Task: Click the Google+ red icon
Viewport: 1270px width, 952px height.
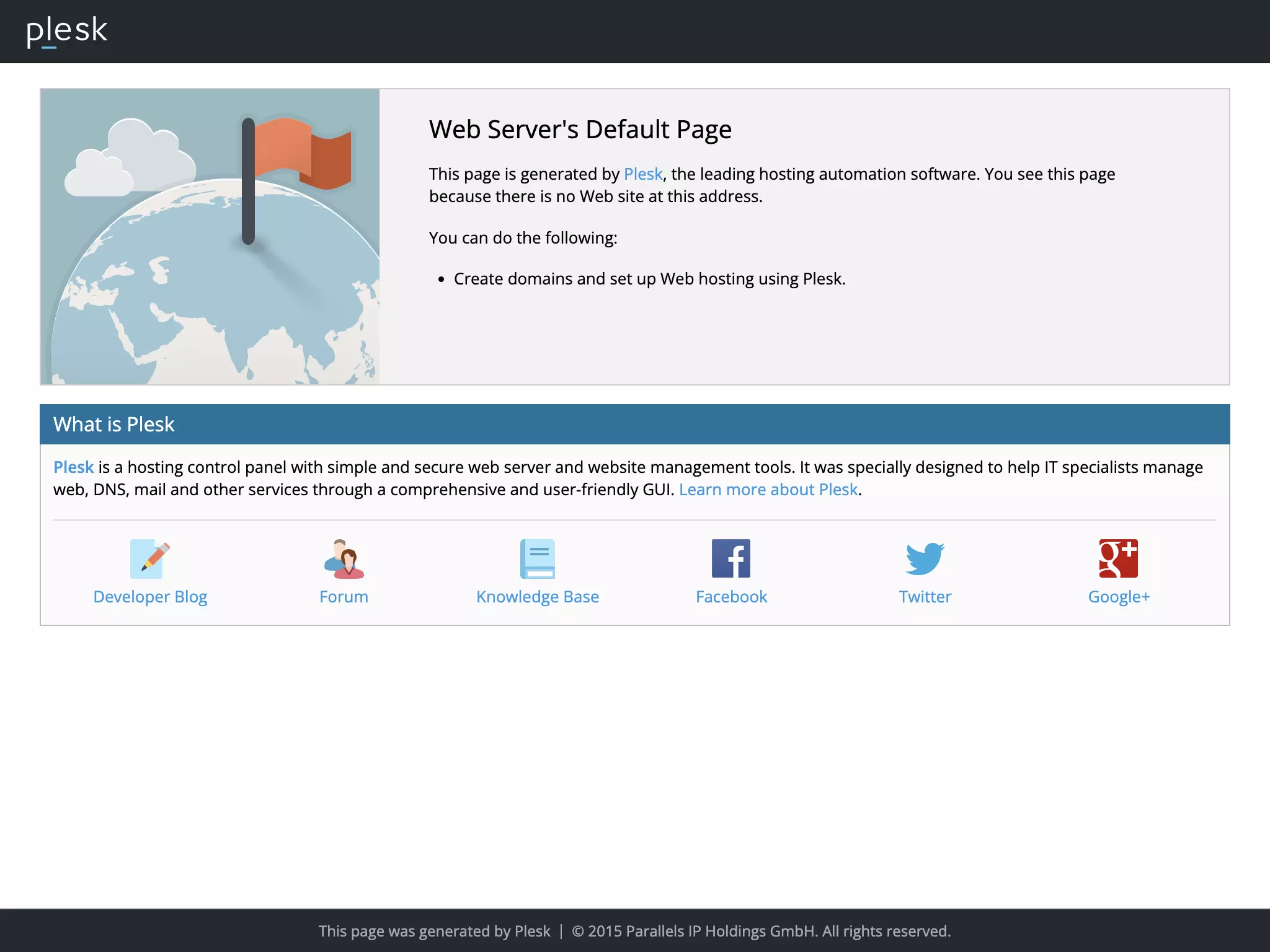Action: tap(1119, 558)
